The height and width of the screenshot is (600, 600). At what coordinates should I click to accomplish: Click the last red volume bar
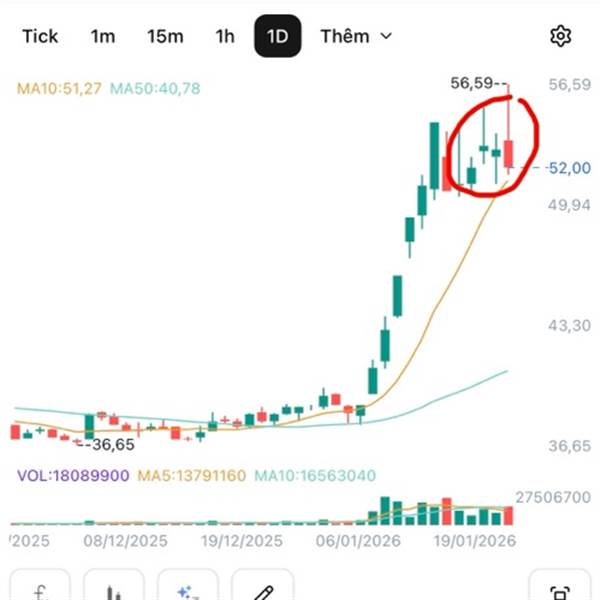point(508,515)
